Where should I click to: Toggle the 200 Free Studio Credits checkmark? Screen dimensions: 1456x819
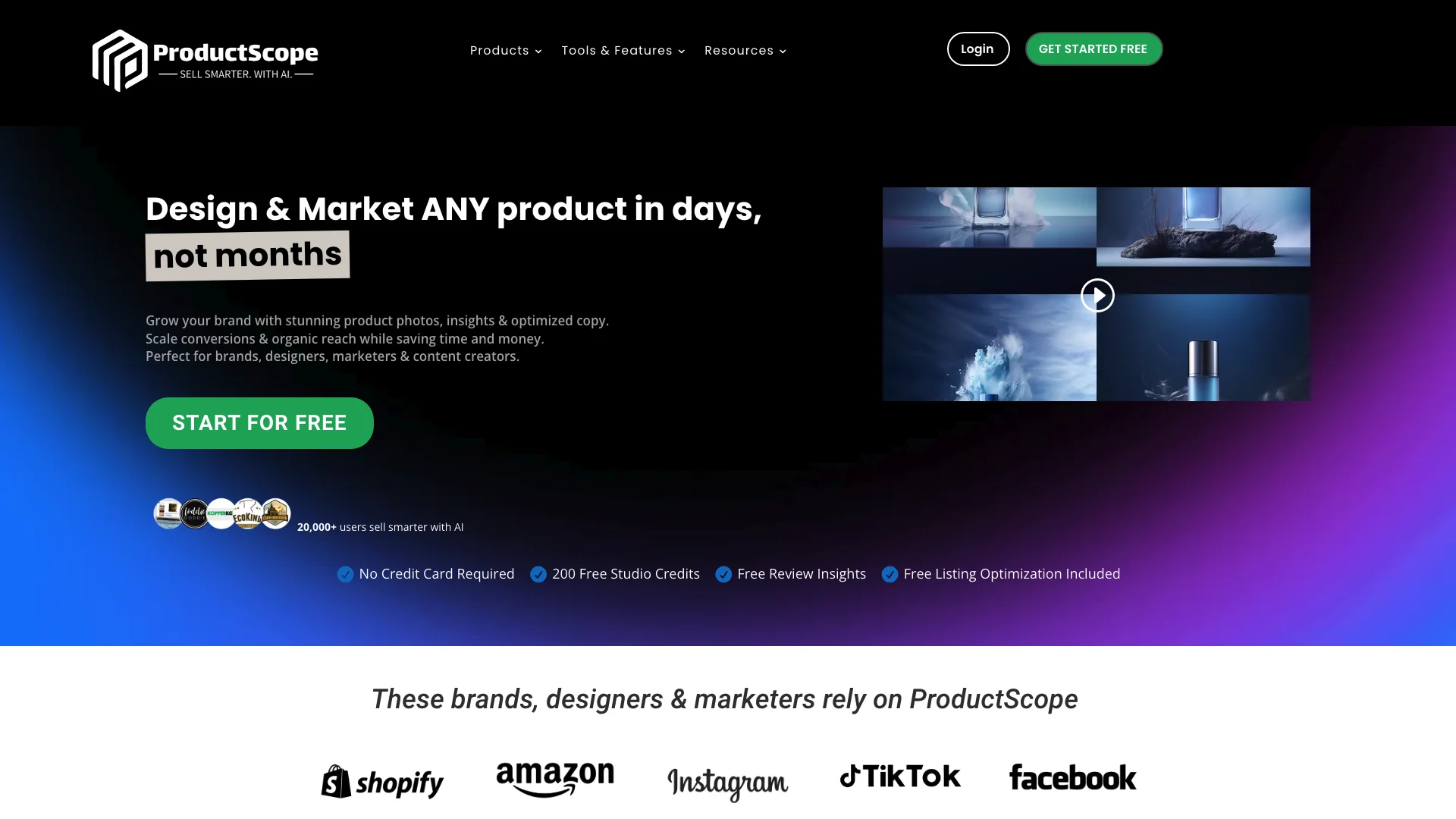(538, 574)
